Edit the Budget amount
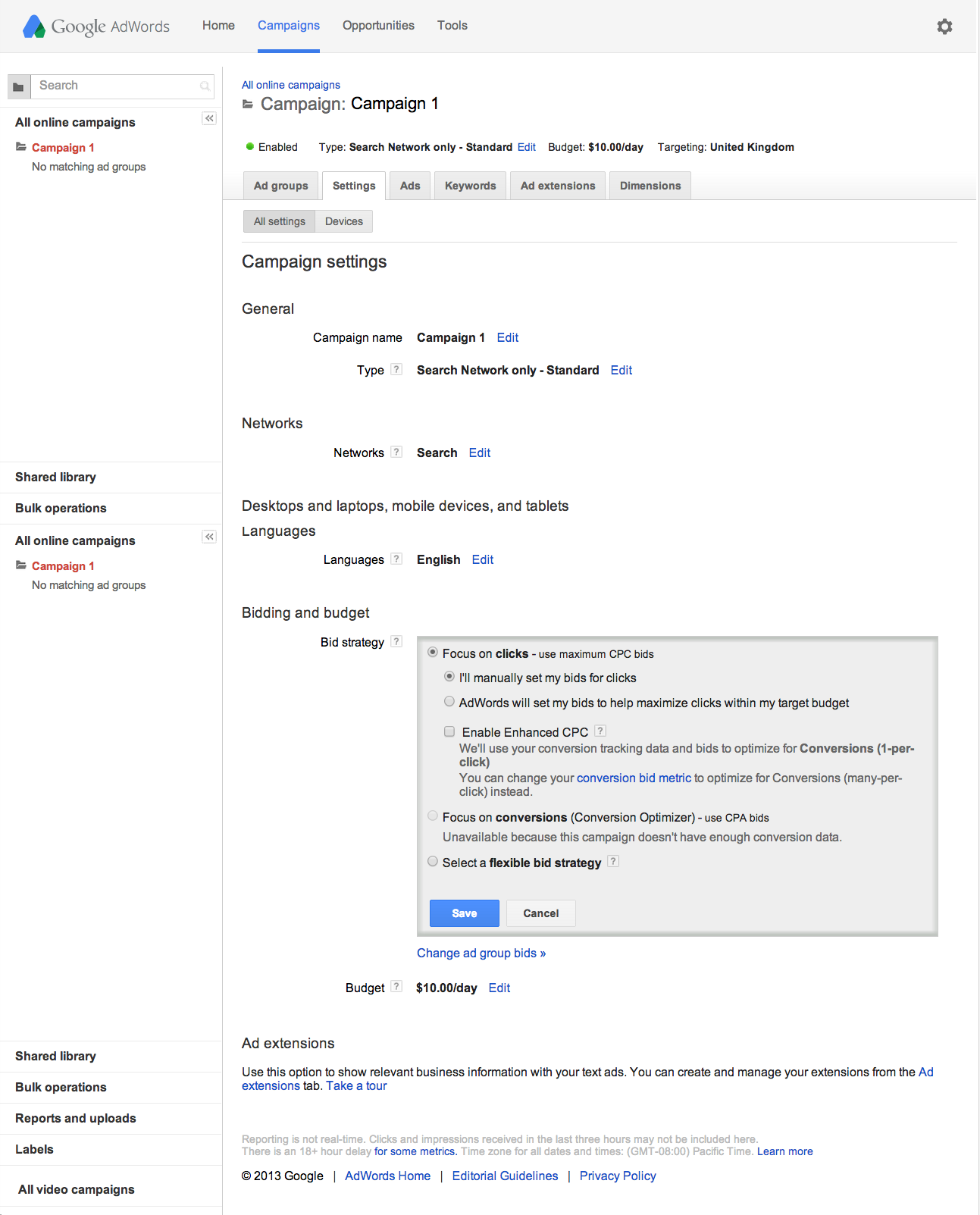Screen dimensions: 980x1215 pyautogui.click(x=499, y=988)
